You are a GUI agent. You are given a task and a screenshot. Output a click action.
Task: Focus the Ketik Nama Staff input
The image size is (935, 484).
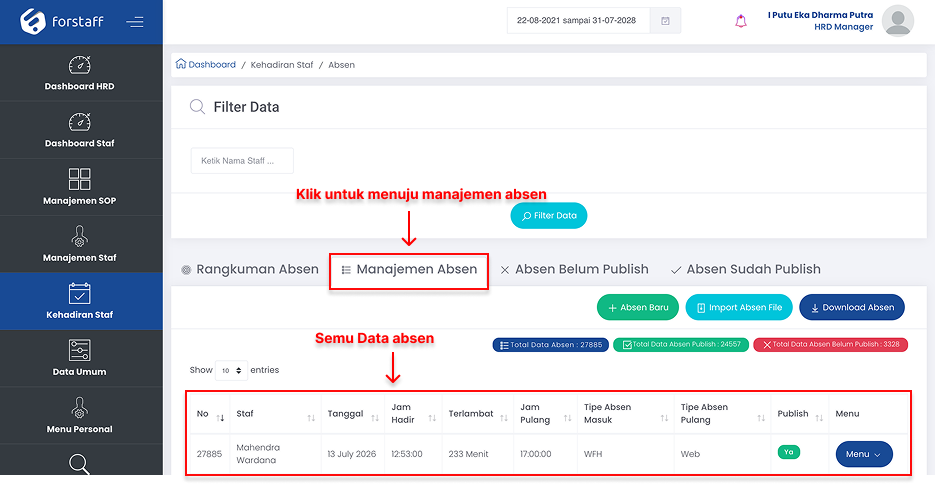pos(242,161)
